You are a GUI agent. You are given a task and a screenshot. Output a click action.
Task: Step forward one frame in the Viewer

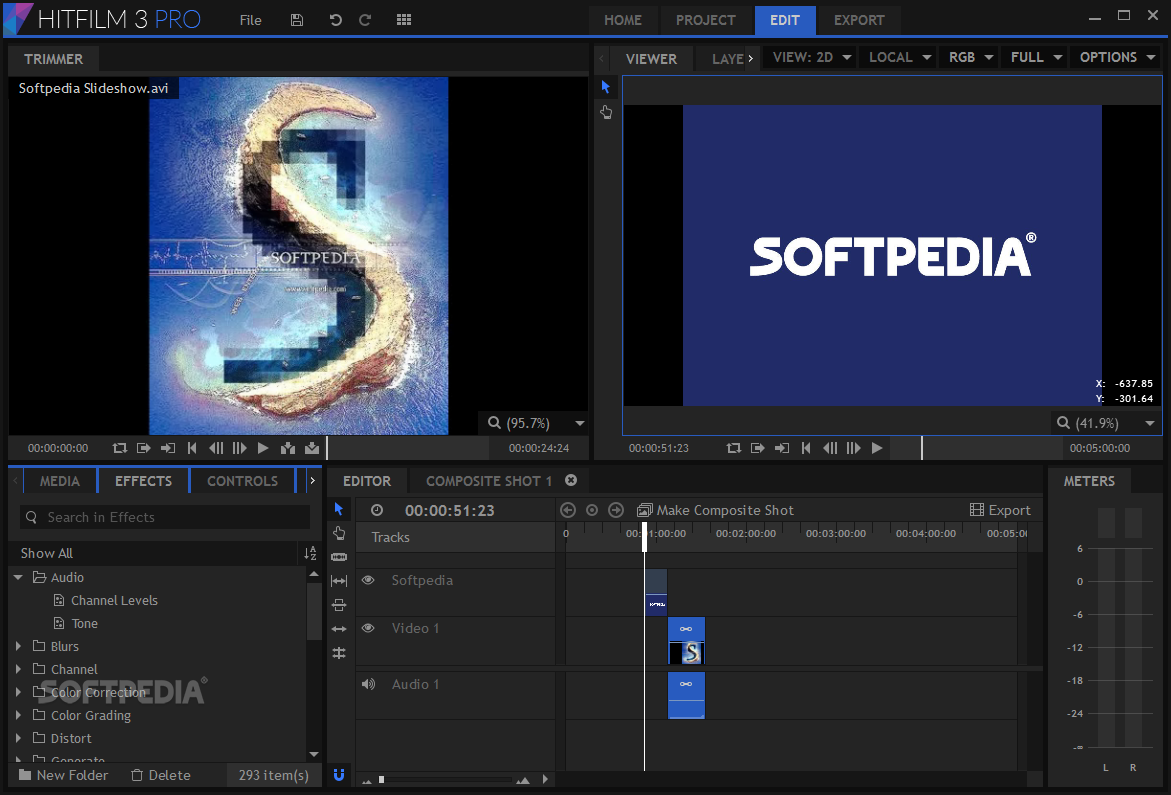tap(854, 448)
